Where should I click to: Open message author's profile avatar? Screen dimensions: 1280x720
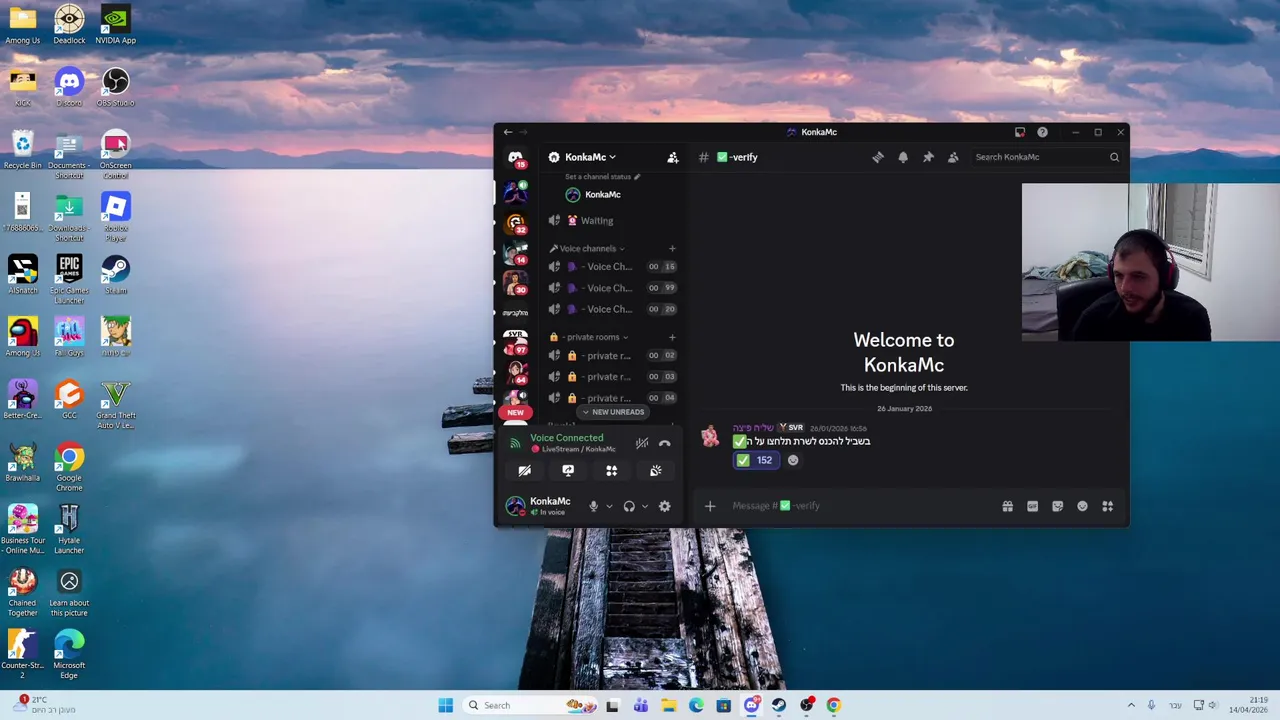click(710, 435)
